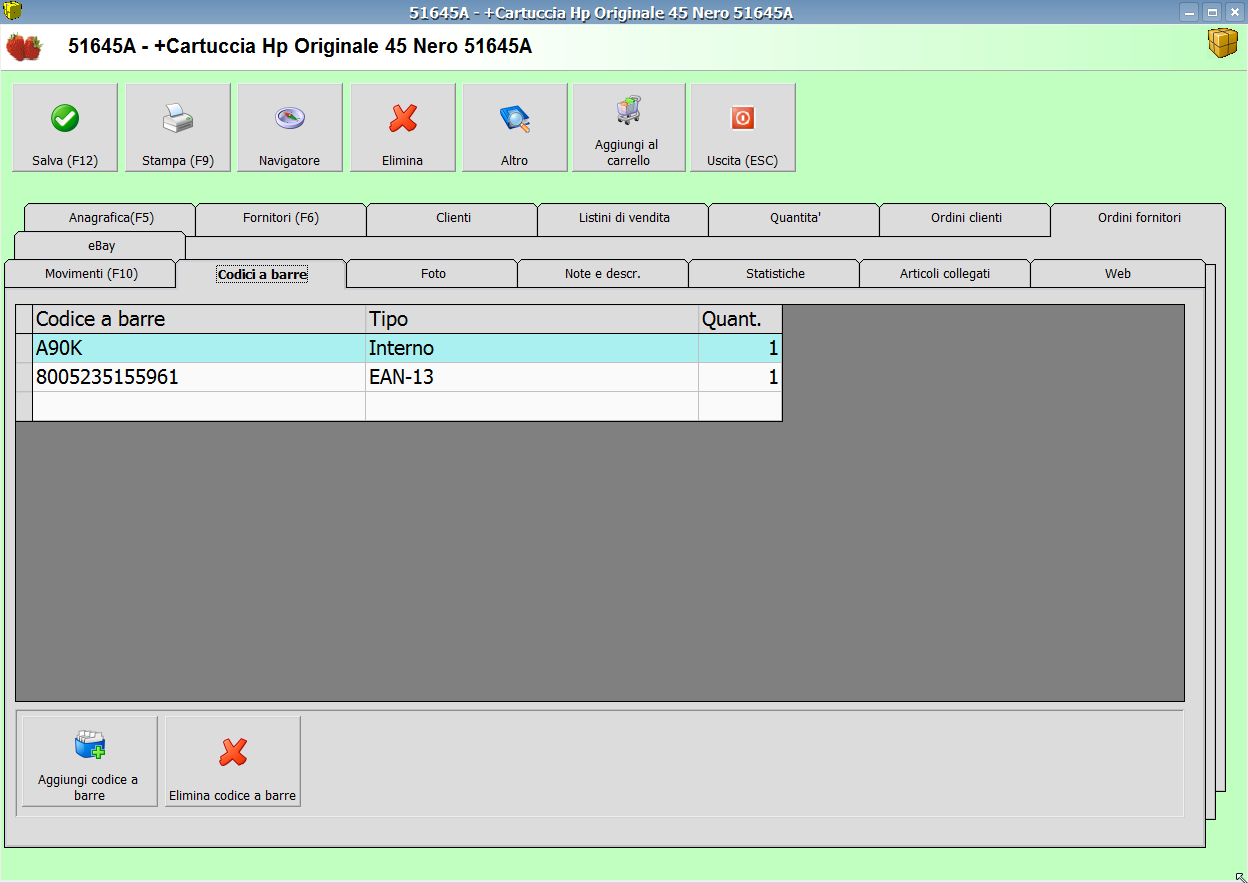Click the Tipo column header

pyautogui.click(x=532, y=319)
